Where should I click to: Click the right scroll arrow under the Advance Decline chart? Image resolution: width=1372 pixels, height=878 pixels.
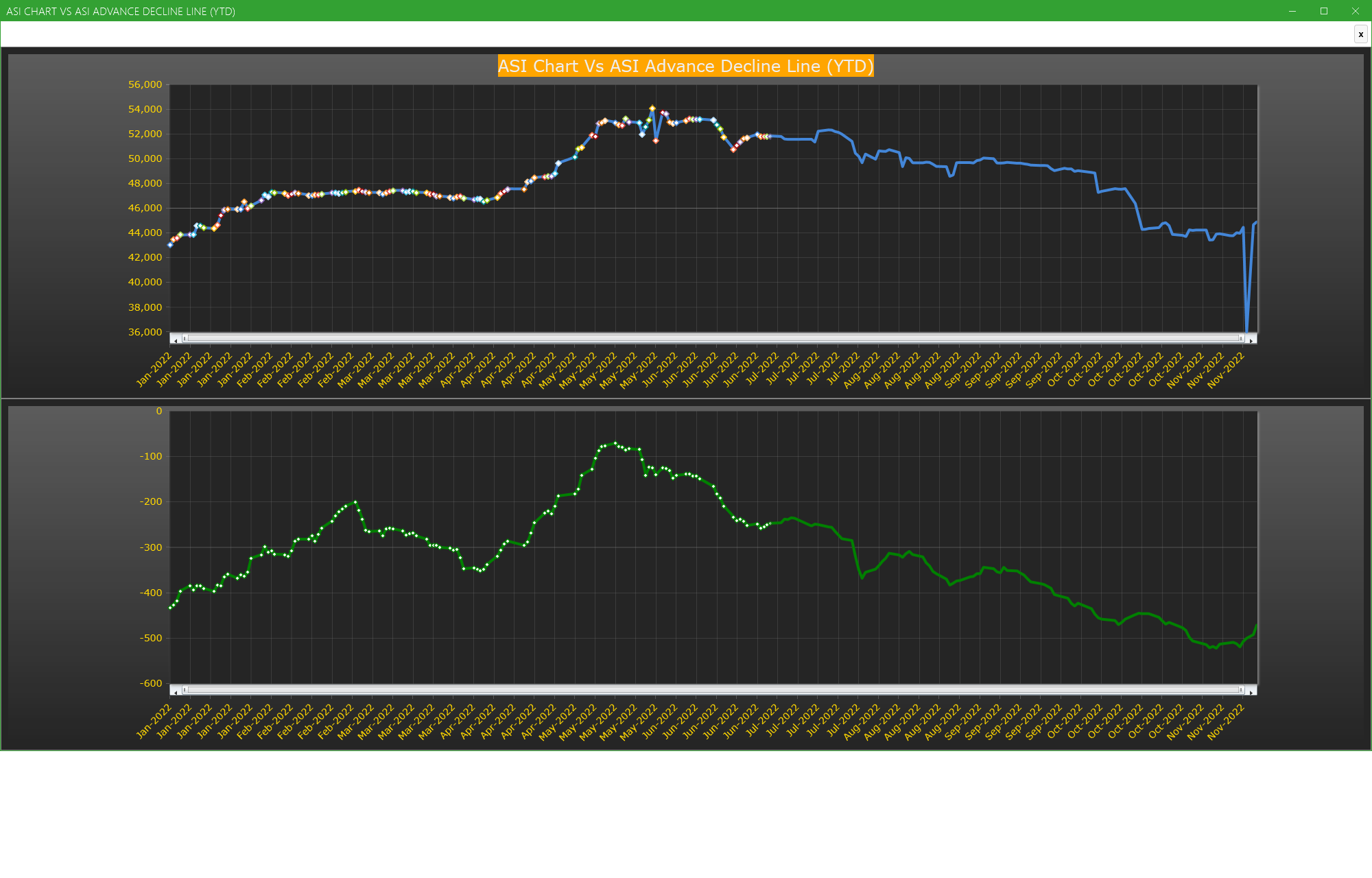click(1251, 691)
